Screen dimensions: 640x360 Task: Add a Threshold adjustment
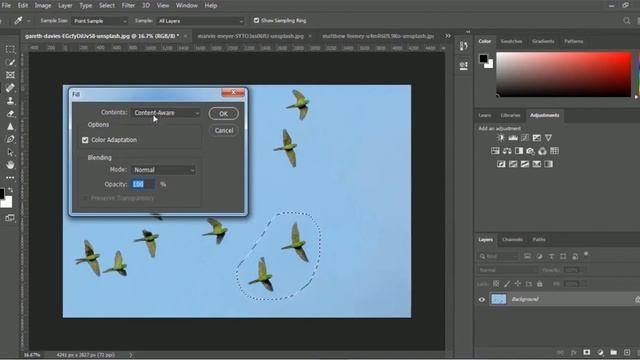[524, 164]
